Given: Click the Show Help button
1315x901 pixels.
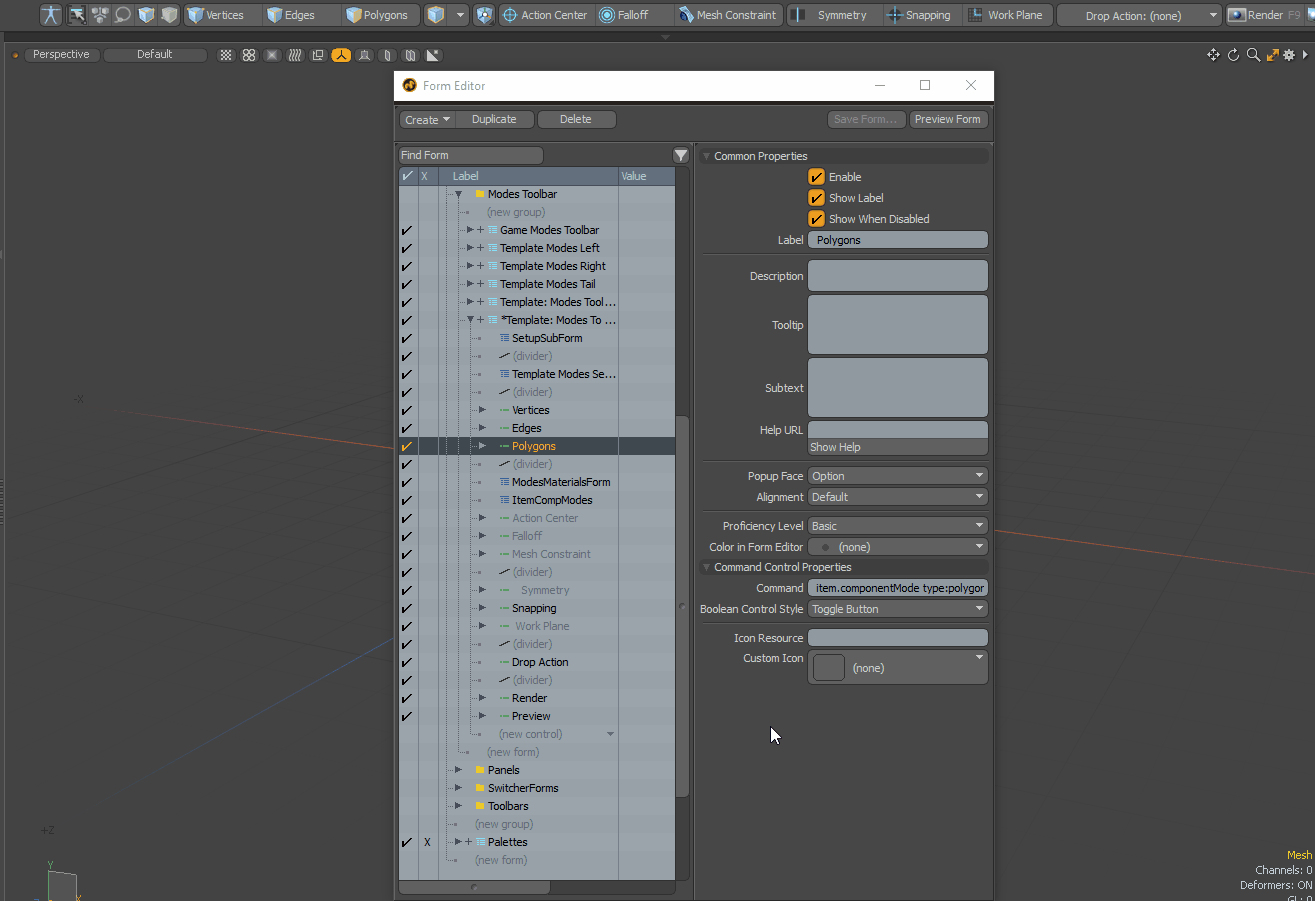Looking at the screenshot, I should tap(897, 446).
